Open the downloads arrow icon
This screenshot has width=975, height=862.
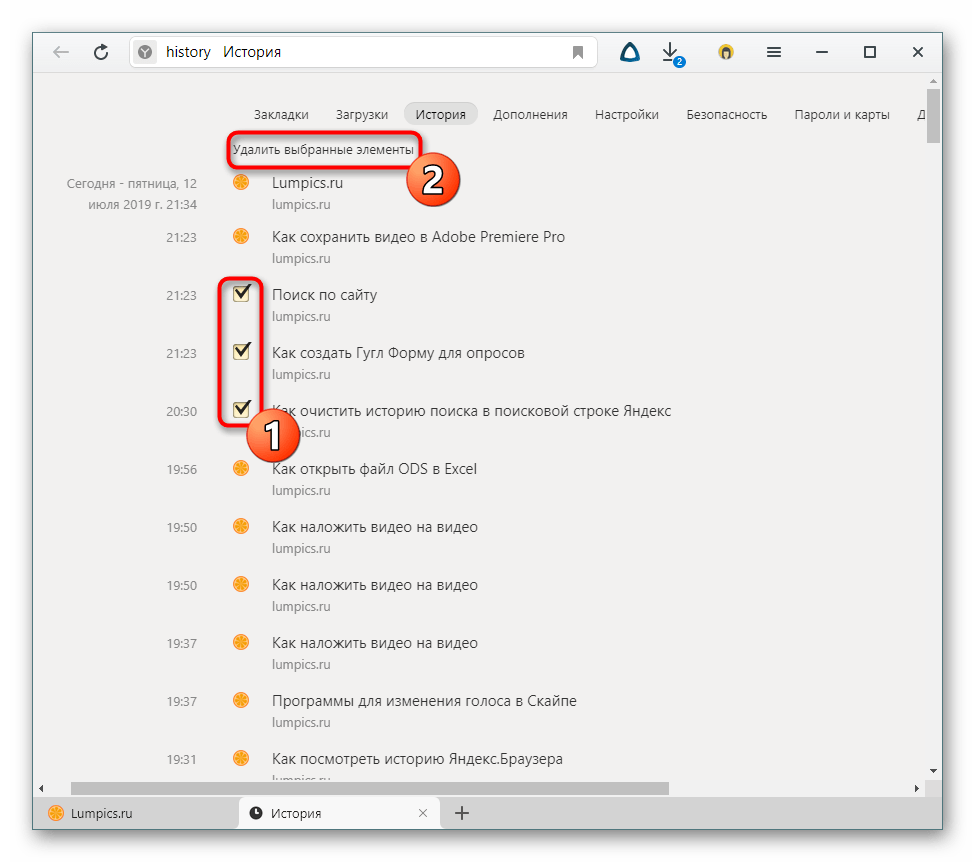pos(671,52)
